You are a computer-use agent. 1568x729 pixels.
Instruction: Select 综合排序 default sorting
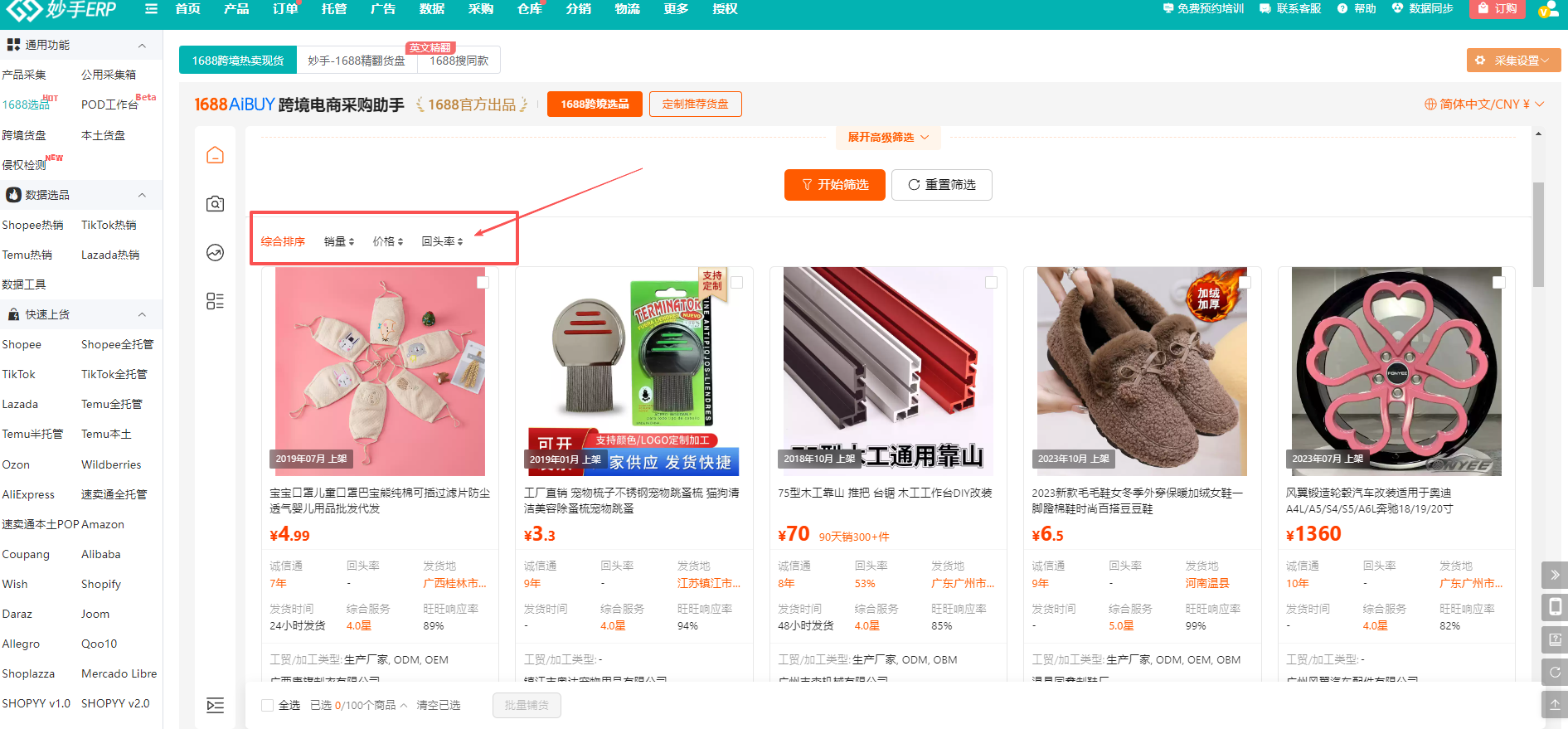click(x=283, y=241)
